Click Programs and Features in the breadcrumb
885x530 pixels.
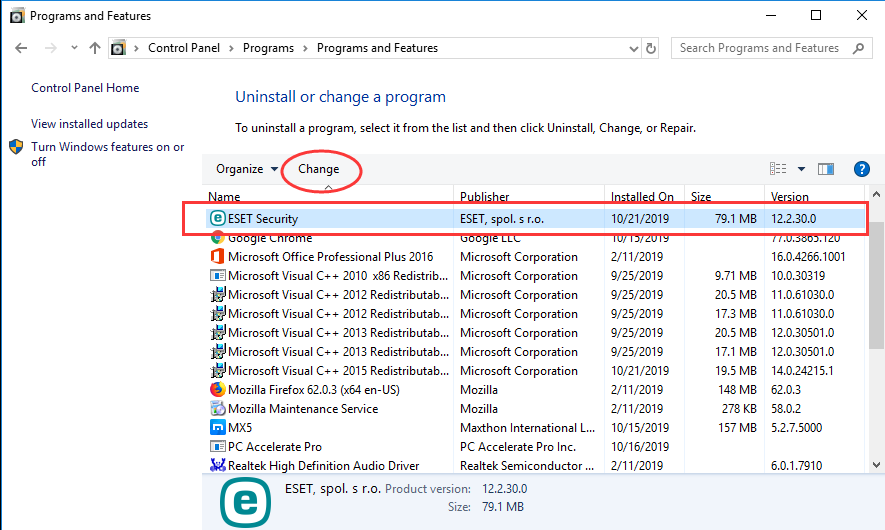(377, 48)
